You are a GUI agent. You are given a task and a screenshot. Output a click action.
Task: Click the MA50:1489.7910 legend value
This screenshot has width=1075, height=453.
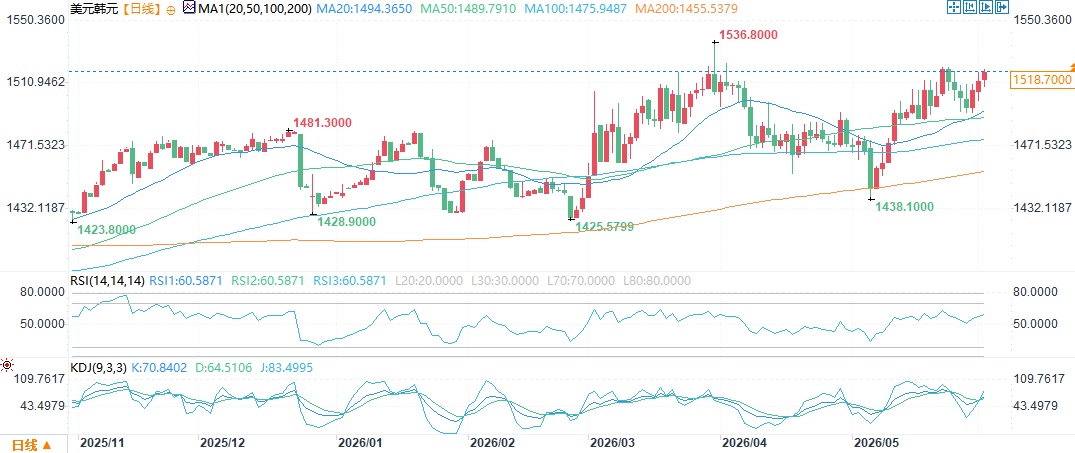466,9
